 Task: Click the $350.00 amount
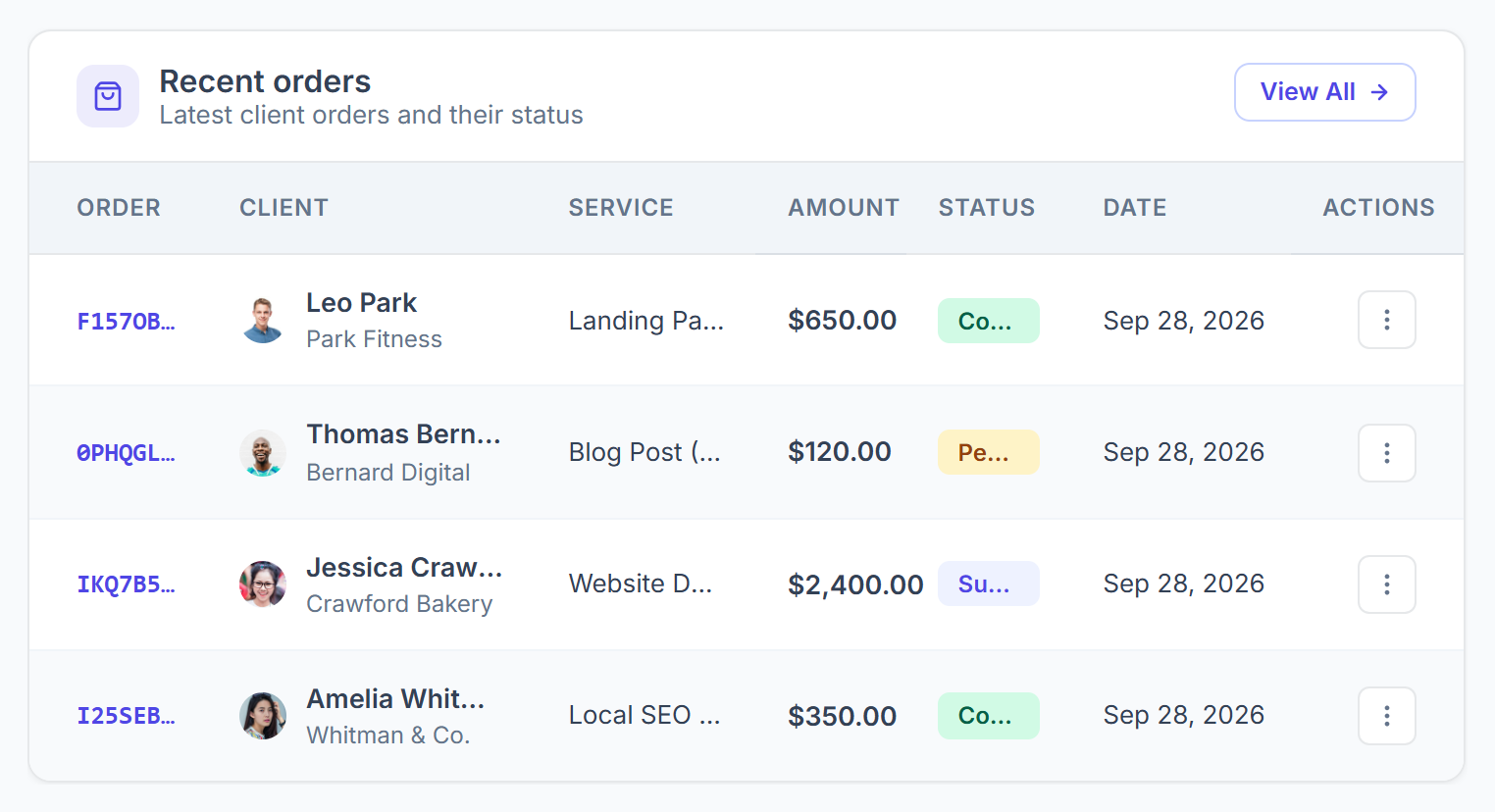pyautogui.click(x=842, y=717)
